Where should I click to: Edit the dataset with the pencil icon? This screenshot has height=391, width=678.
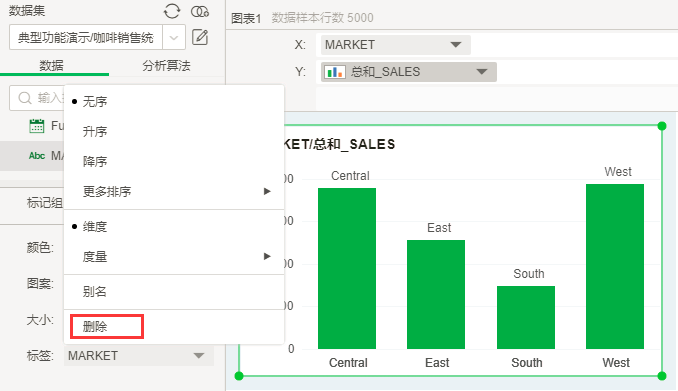point(200,37)
